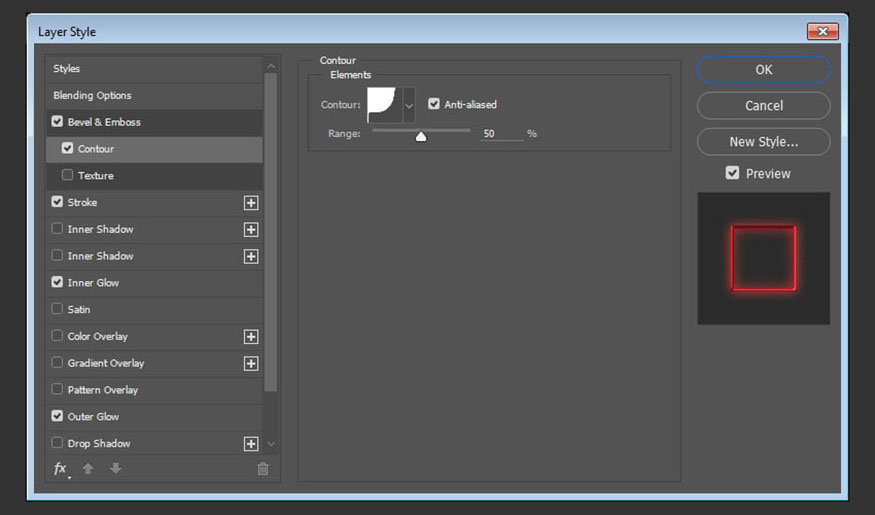
Task: Click the effects list scrollbar thumb
Action: (271, 233)
